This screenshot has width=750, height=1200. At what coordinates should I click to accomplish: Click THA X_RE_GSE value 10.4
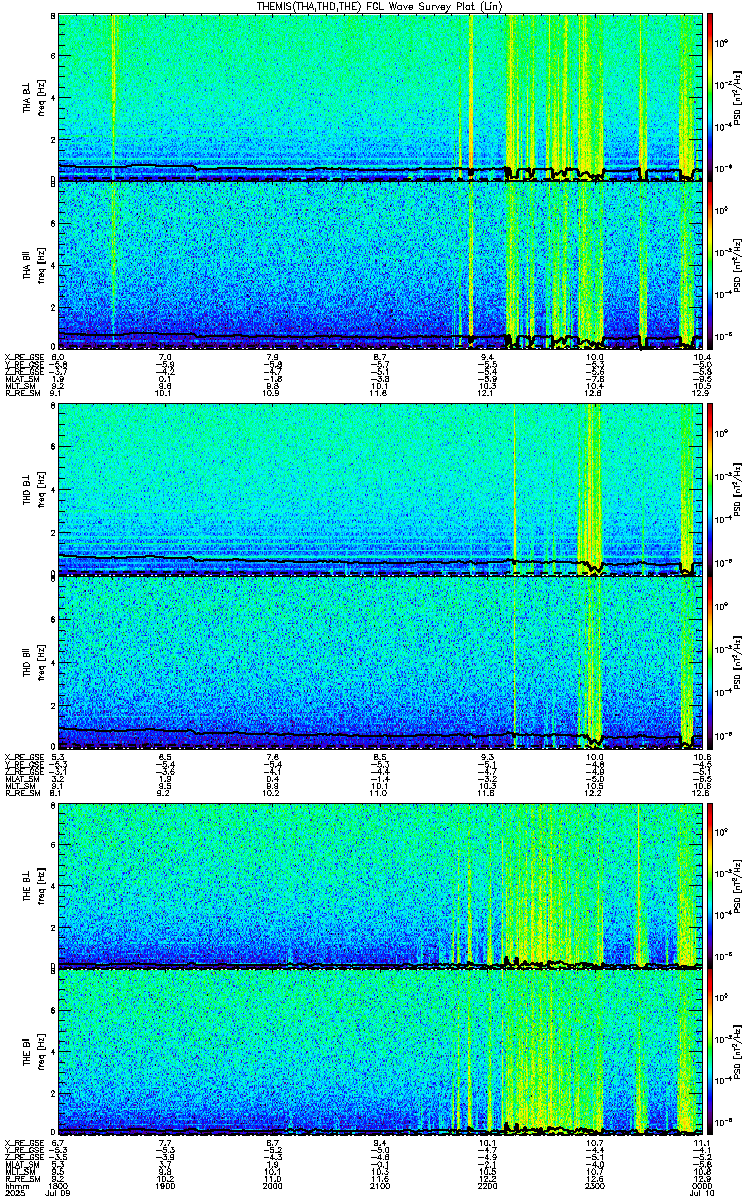(x=702, y=357)
